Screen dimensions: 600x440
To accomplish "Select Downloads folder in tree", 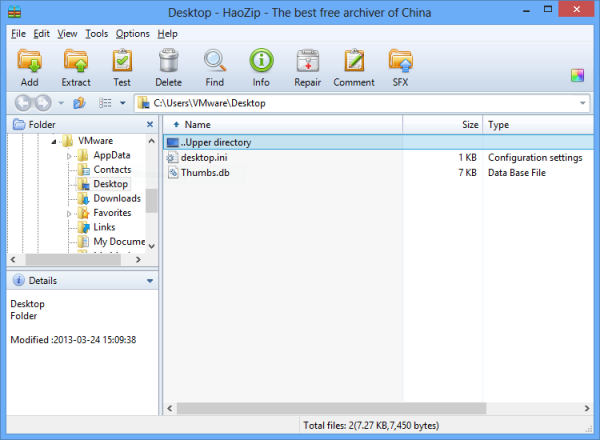I will (117, 198).
